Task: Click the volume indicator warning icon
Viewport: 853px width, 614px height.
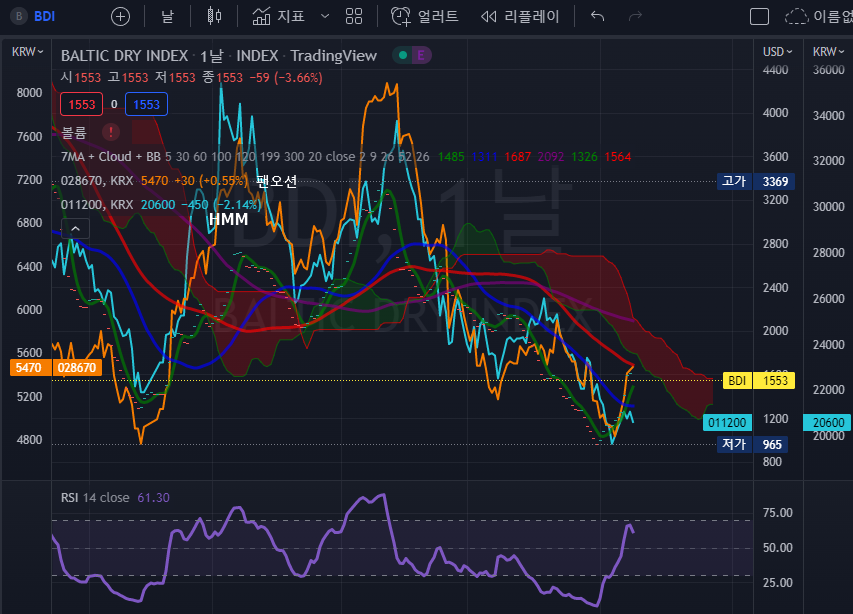Action: (x=110, y=132)
